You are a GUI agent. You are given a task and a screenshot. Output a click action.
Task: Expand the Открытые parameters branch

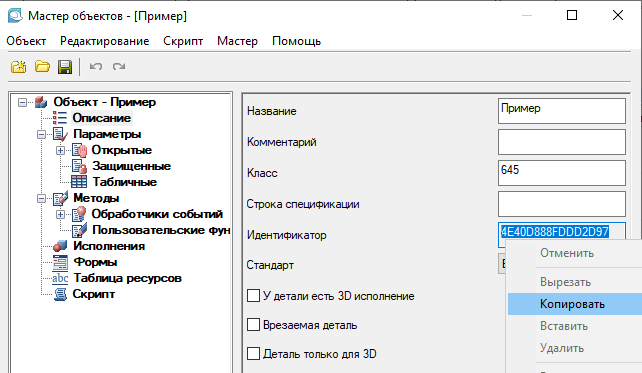(61, 150)
